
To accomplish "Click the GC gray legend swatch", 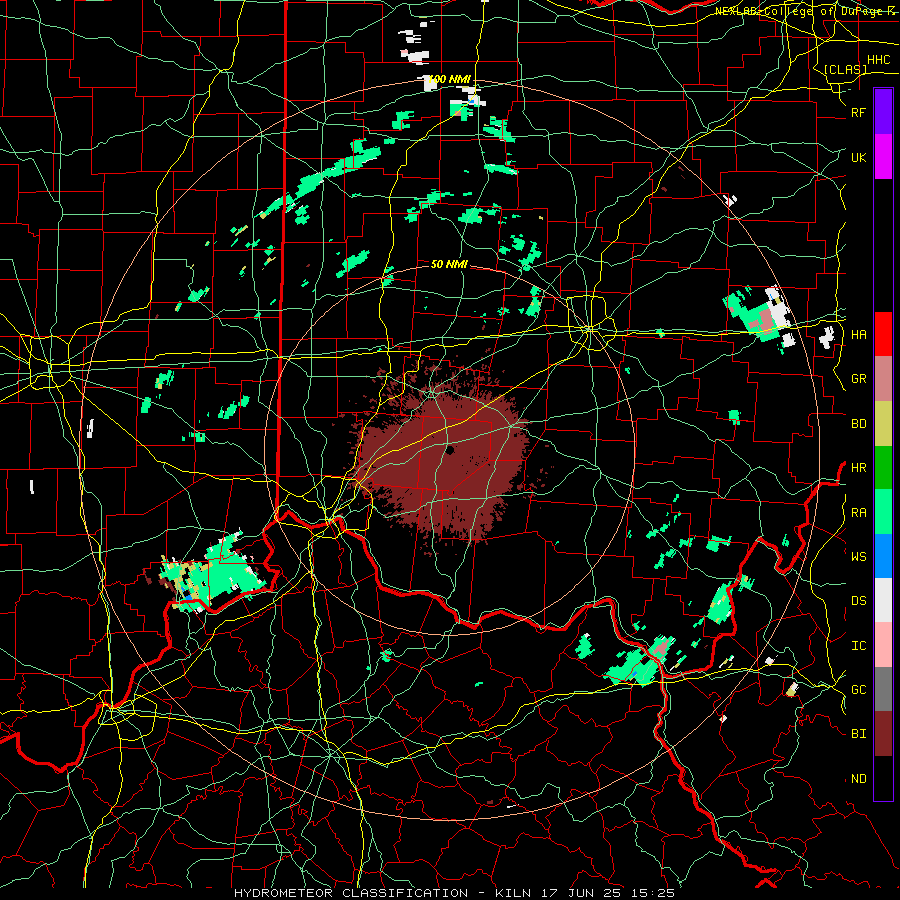I will coord(883,689).
